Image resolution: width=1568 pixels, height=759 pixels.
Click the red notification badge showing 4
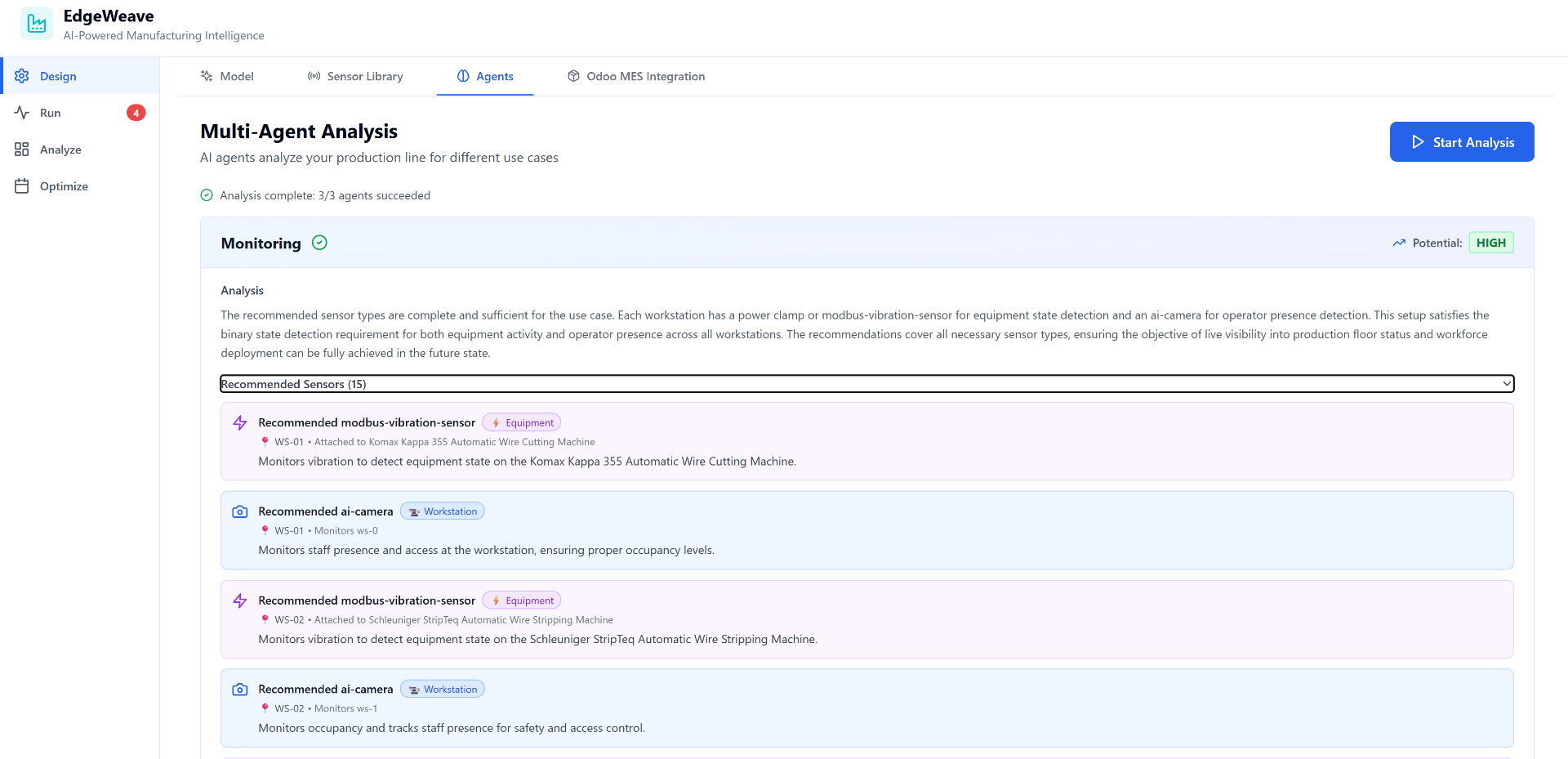pyautogui.click(x=136, y=113)
